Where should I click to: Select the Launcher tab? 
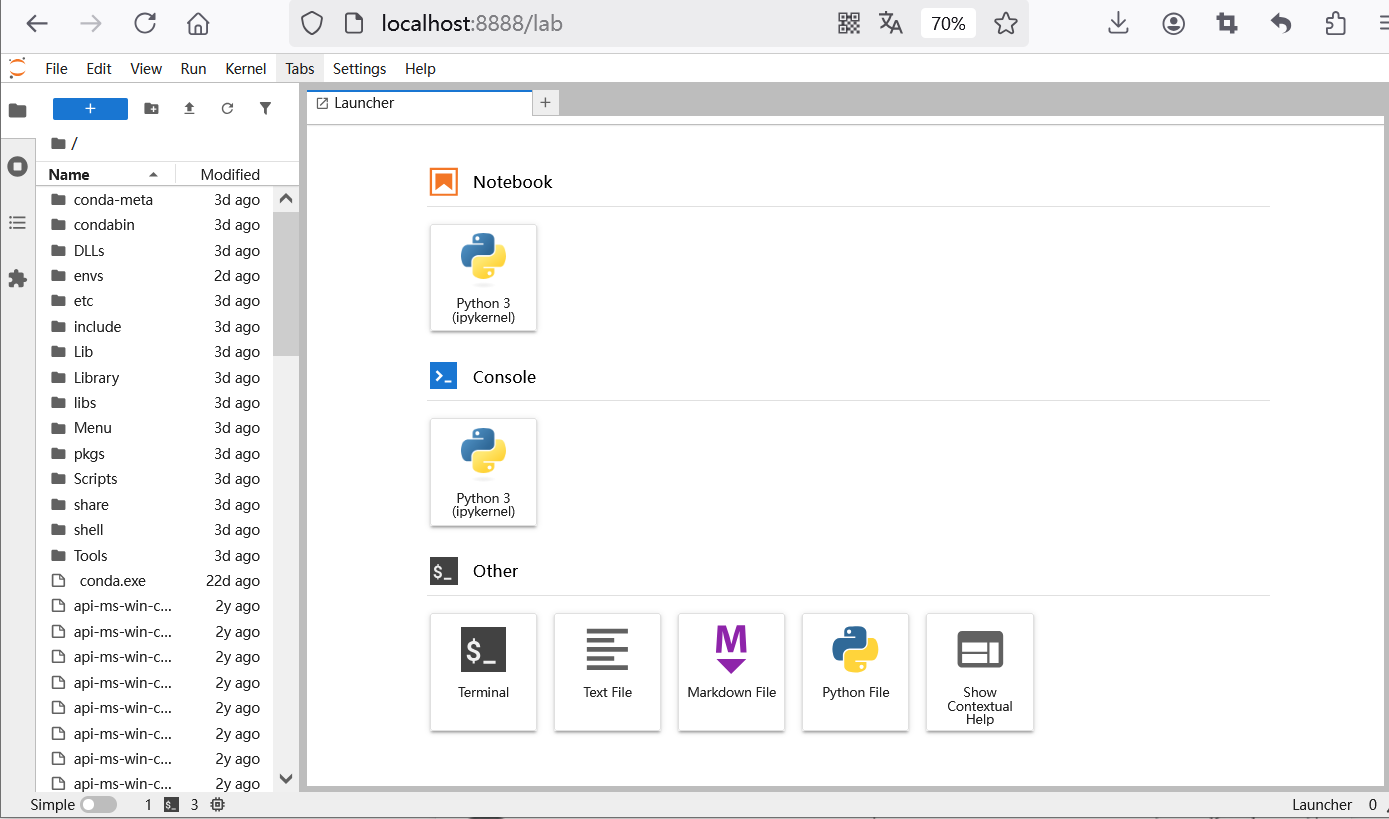[420, 103]
